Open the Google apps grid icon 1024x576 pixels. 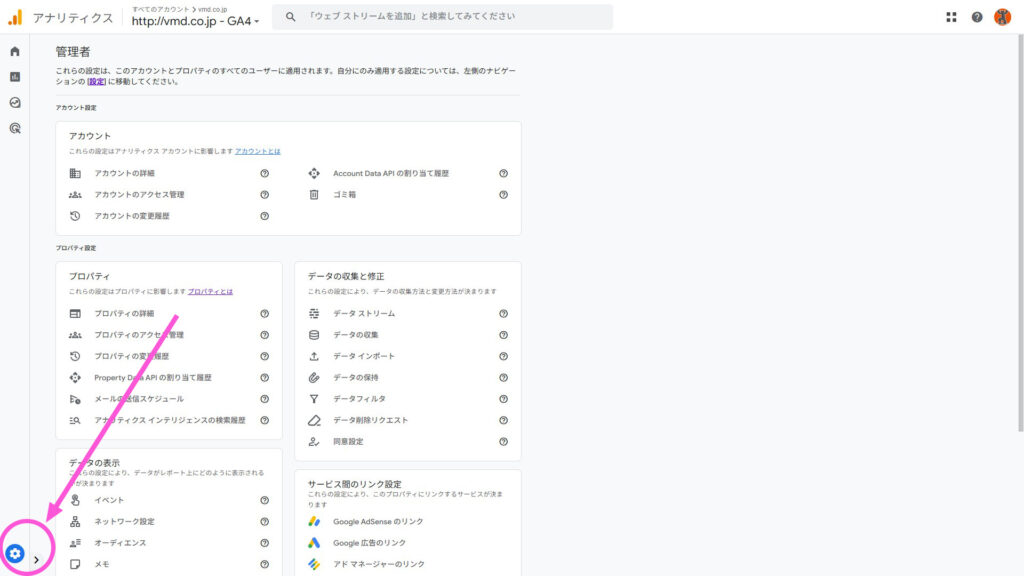pyautogui.click(x=953, y=16)
